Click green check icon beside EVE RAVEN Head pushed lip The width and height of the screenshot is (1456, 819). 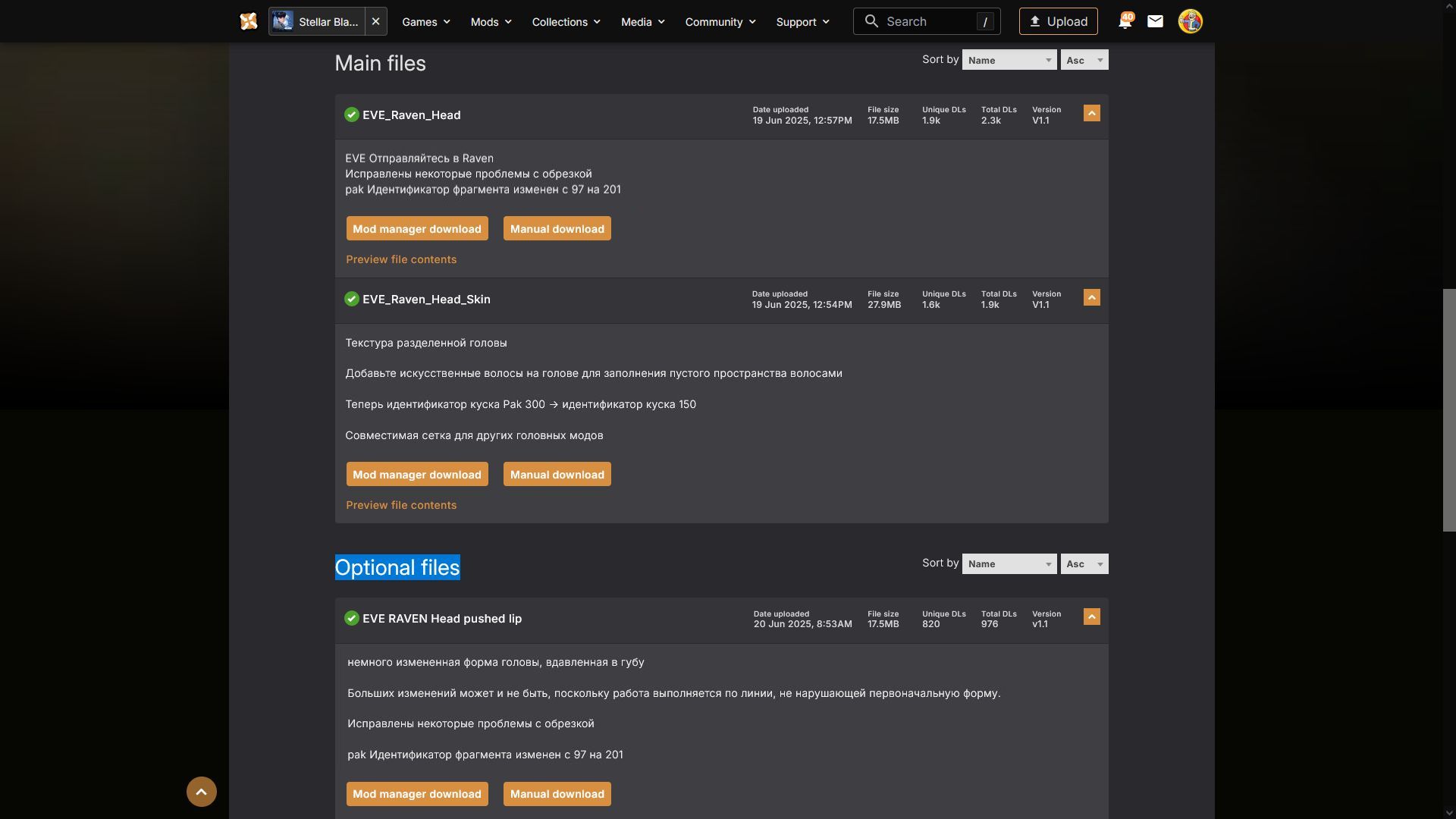click(351, 618)
